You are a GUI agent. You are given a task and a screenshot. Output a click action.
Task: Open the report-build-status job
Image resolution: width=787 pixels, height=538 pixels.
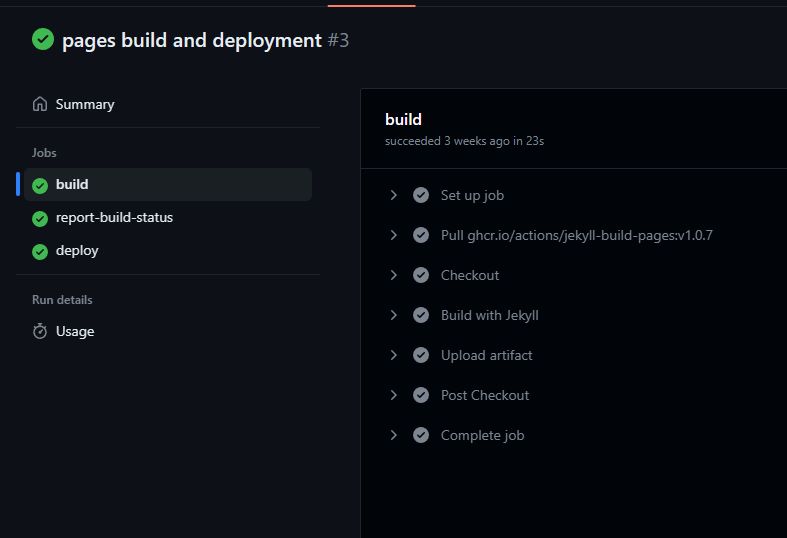point(114,218)
